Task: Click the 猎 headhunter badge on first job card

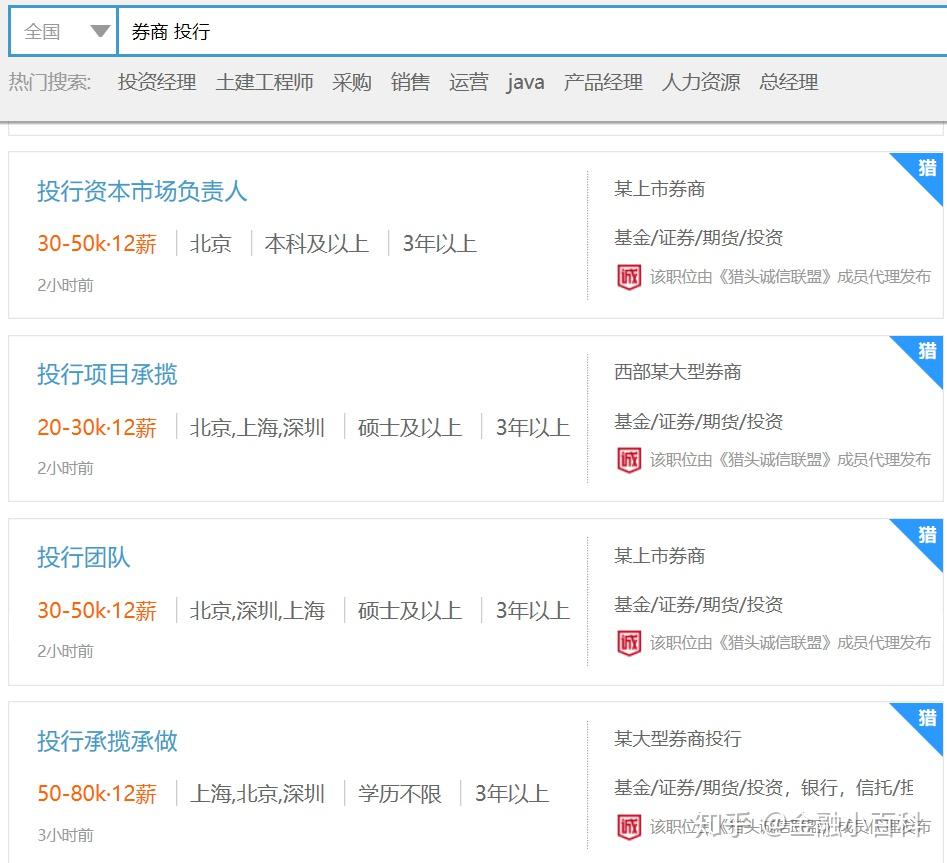Action: [x=926, y=168]
